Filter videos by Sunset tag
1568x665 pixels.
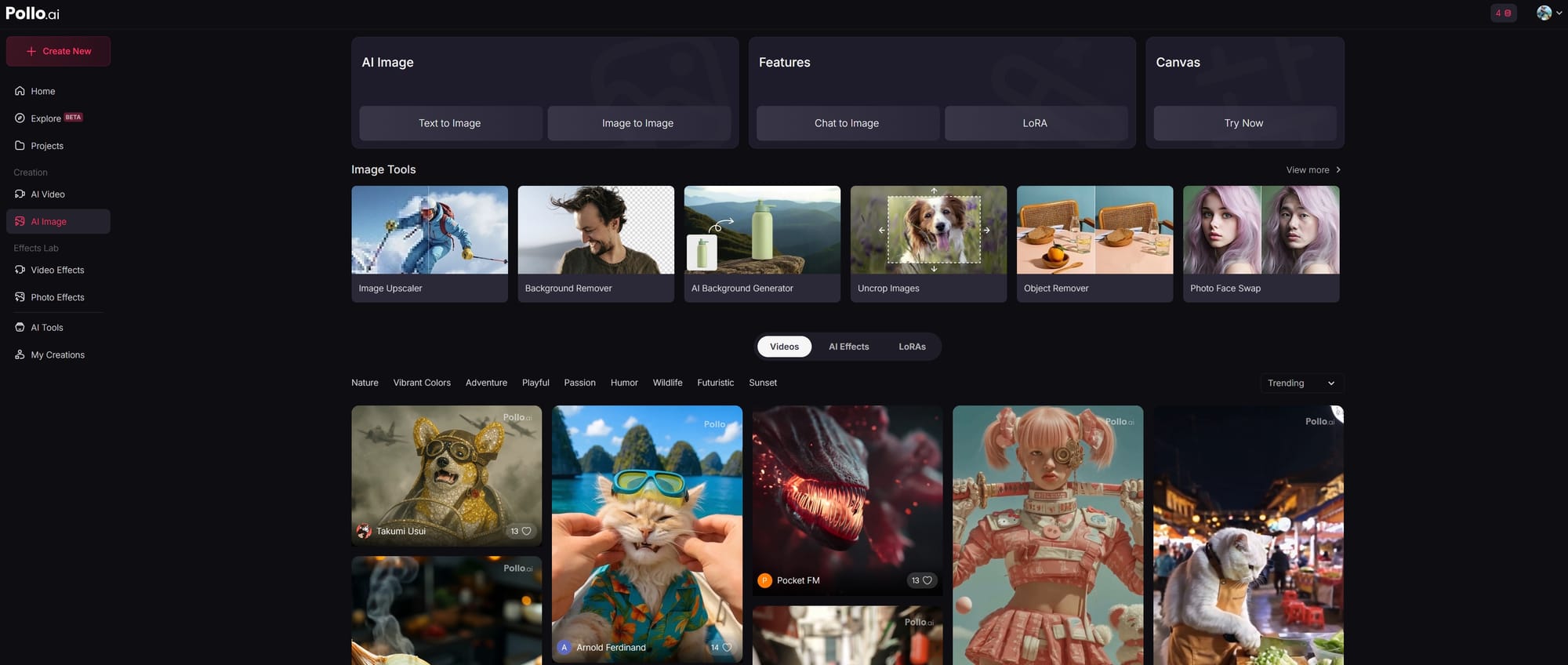tap(763, 383)
